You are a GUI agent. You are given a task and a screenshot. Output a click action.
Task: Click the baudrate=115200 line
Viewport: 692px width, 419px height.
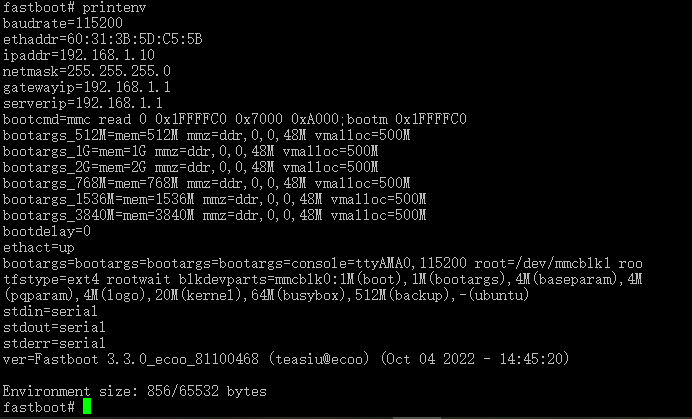[x=63, y=23]
